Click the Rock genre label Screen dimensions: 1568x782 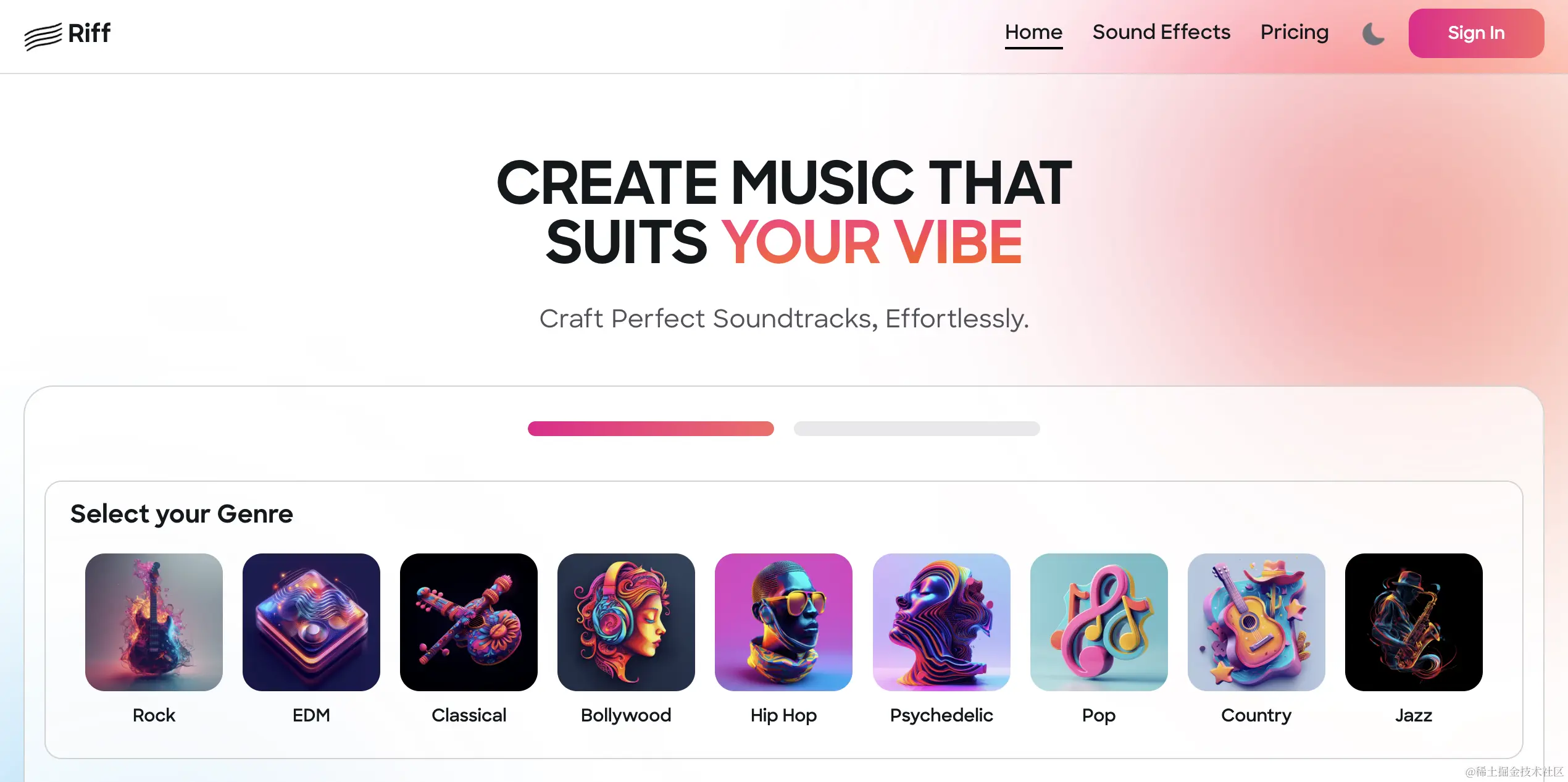[x=154, y=715]
